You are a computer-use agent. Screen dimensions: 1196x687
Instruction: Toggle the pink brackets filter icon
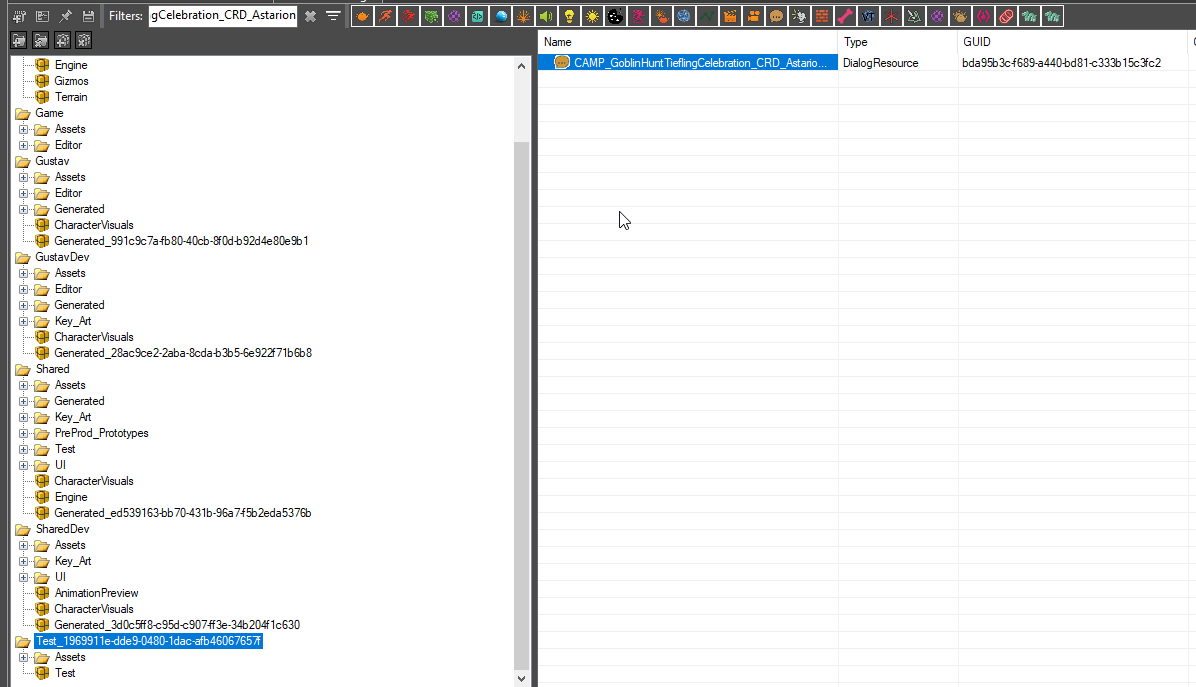(983, 16)
